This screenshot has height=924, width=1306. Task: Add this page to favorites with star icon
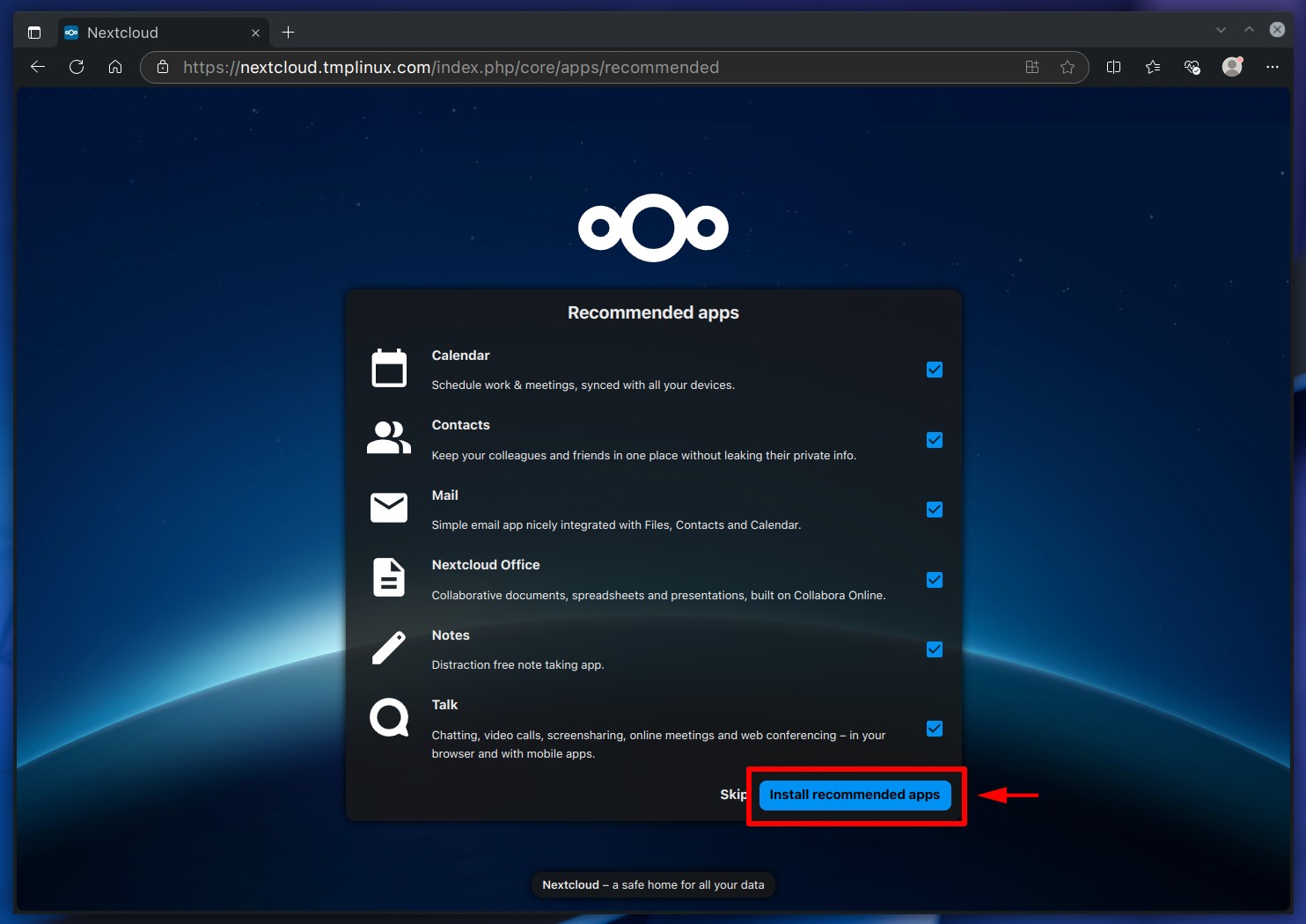(1068, 67)
